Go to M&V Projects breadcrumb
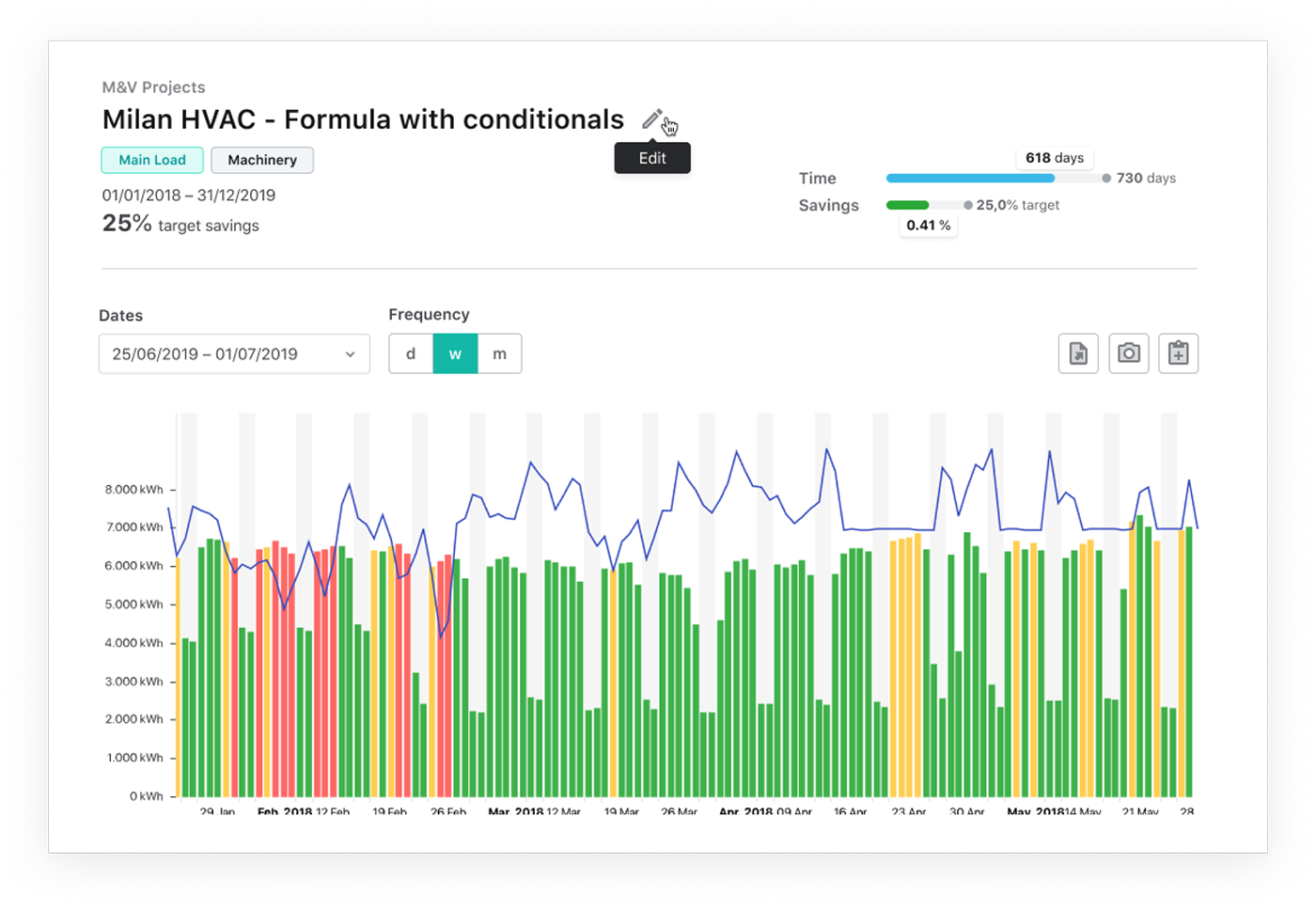This screenshot has height=910, width=1316. point(153,87)
